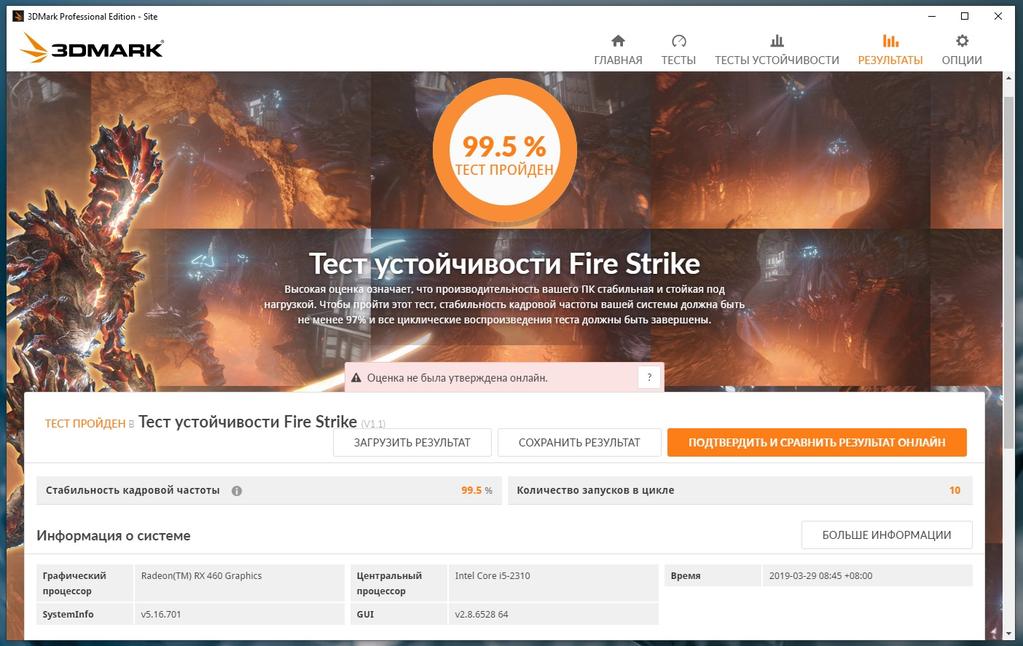
Task: Click the 99.5 % score circle
Action: tap(504, 151)
